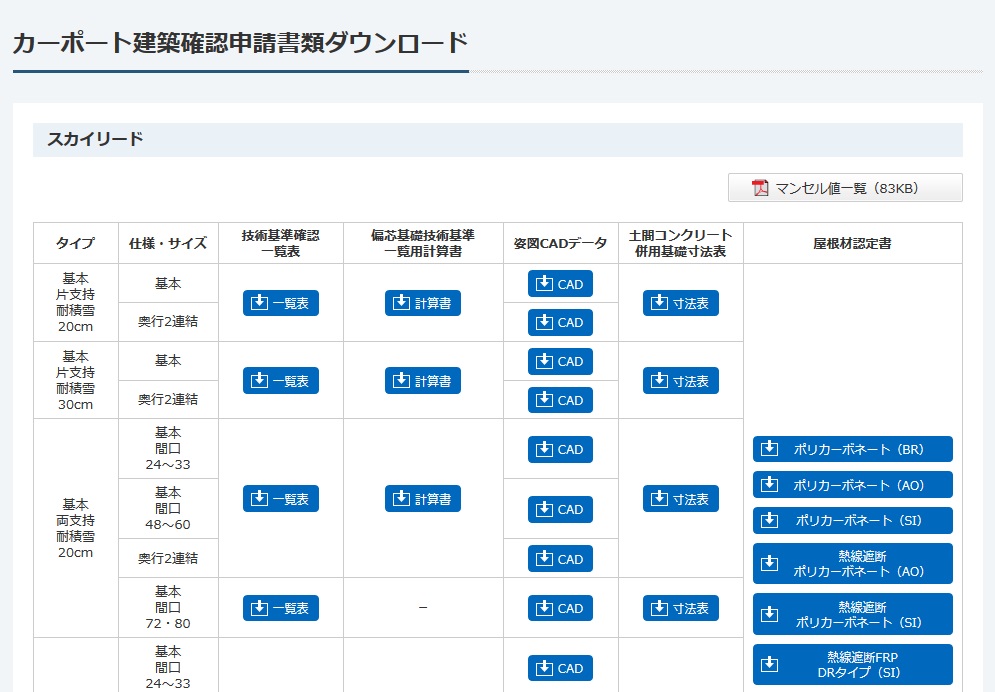The image size is (995, 692).
Task: Download CAD for 両支持 20cm 間口24～33
Action: click(560, 449)
